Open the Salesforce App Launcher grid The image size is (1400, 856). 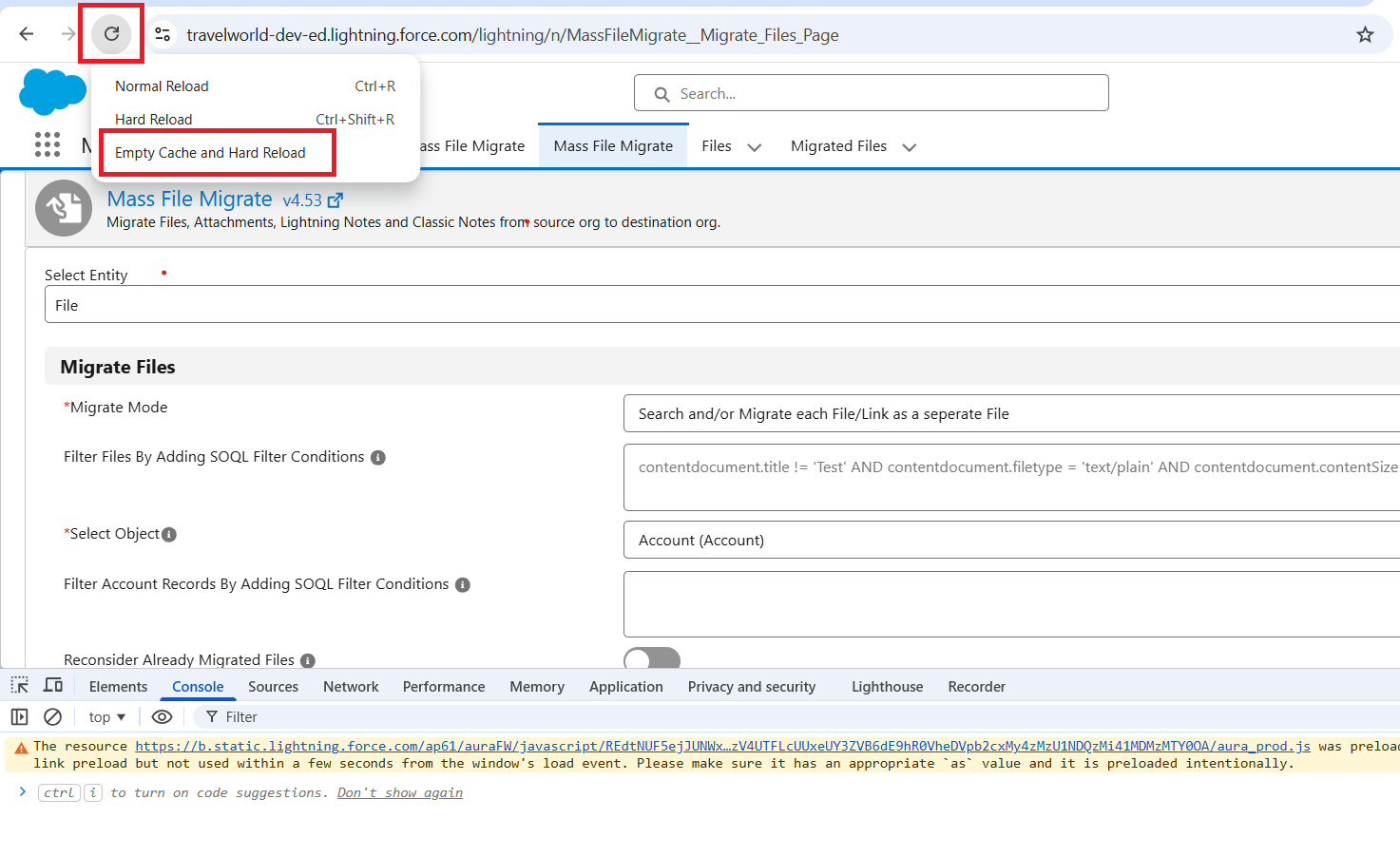tap(48, 144)
